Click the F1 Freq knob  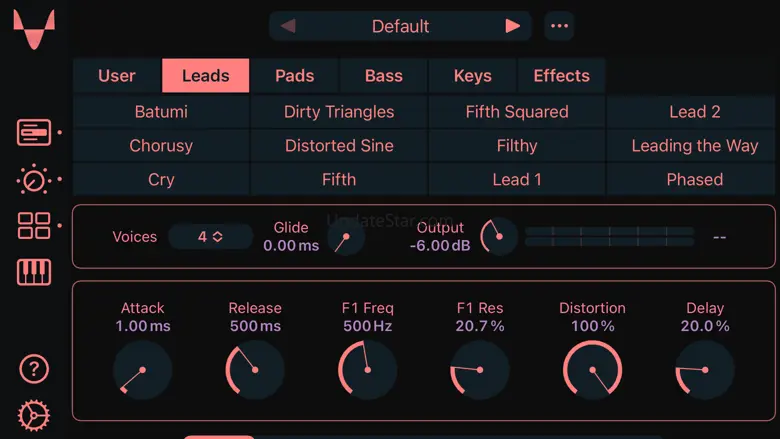tap(367, 369)
